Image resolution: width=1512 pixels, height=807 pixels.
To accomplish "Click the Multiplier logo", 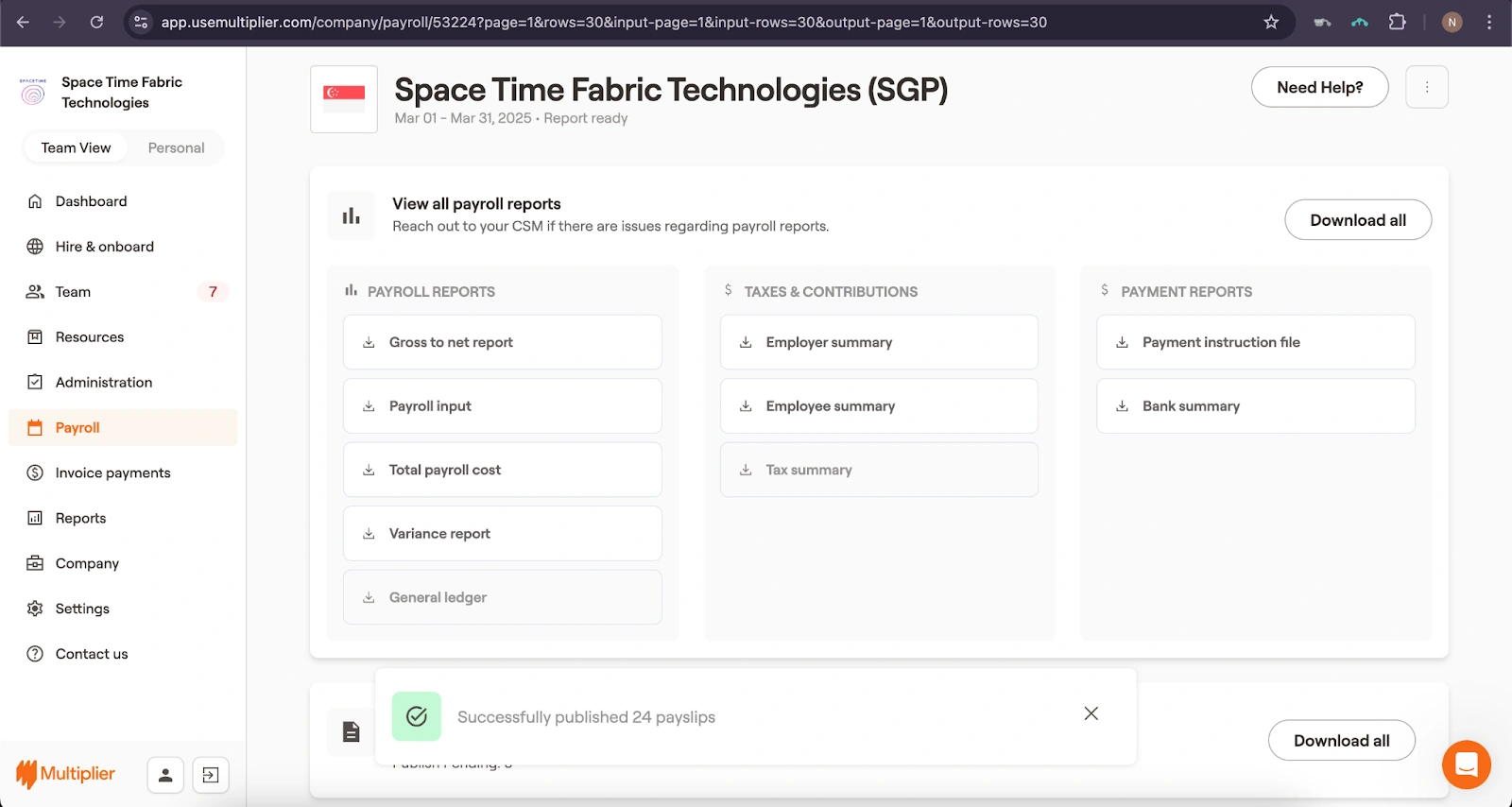I will (66, 774).
